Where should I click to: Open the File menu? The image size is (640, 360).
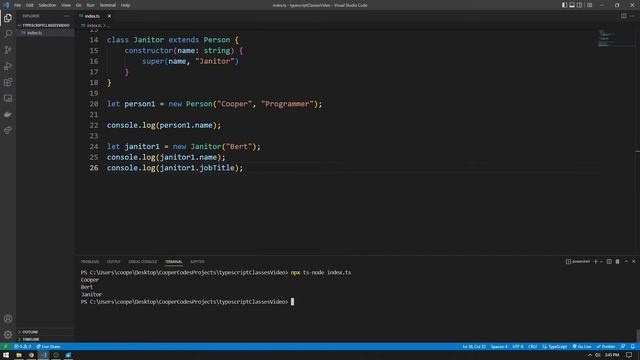click(17, 5)
